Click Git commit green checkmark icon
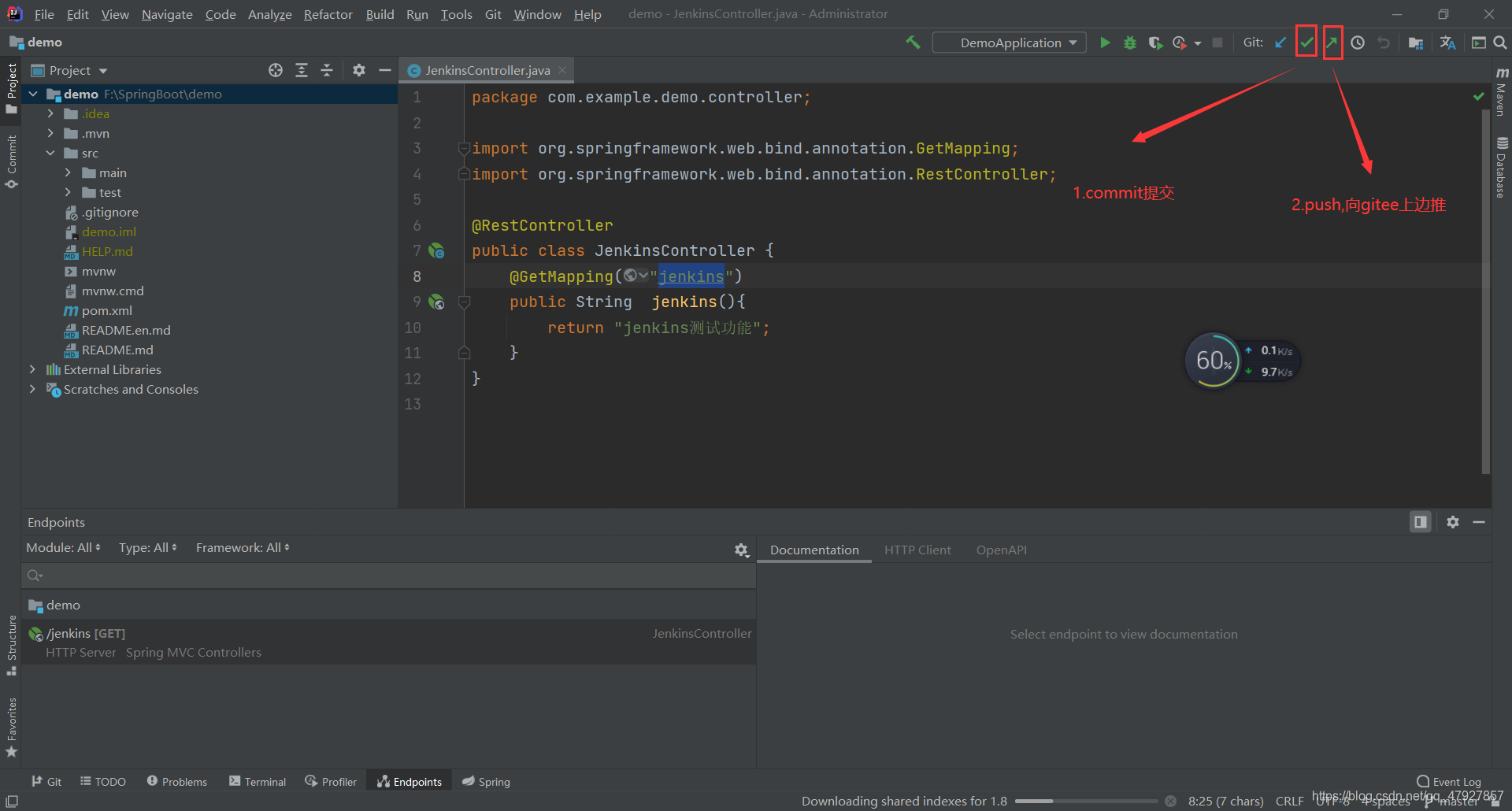 pos(1306,43)
